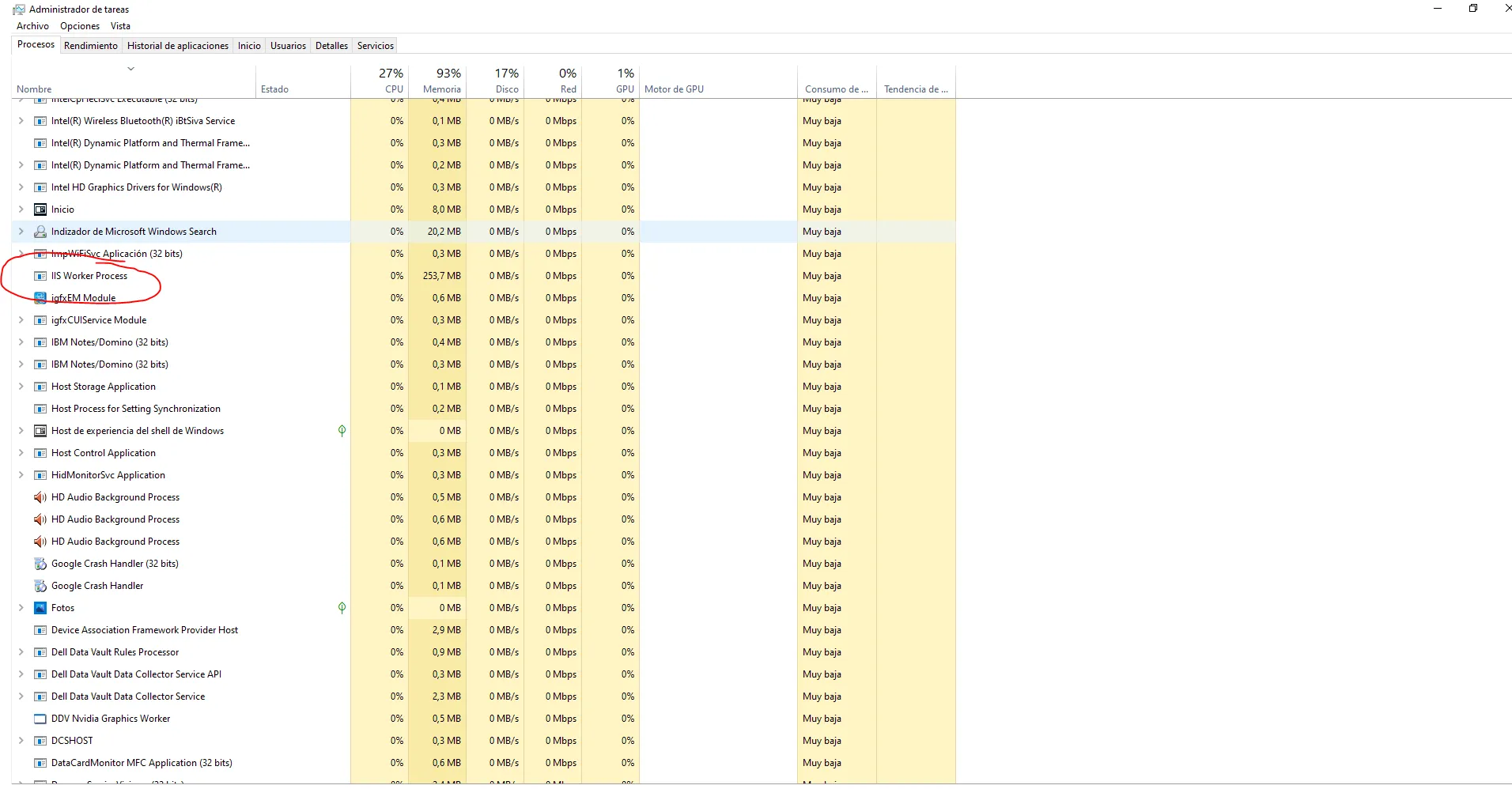1512x789 pixels.
Task: Sort by the Memoria column header
Action: click(x=437, y=81)
